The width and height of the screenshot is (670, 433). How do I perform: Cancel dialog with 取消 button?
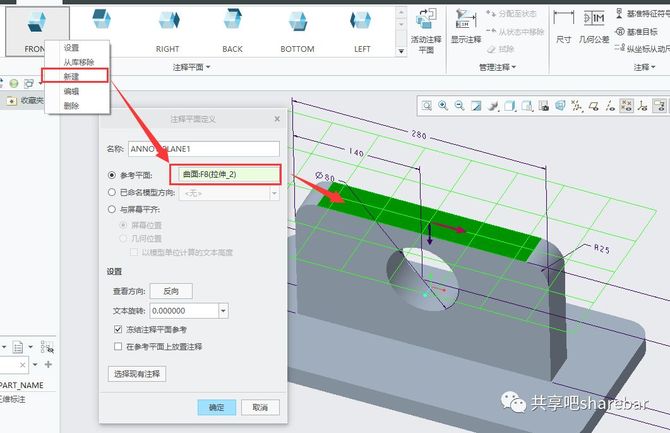[260, 407]
